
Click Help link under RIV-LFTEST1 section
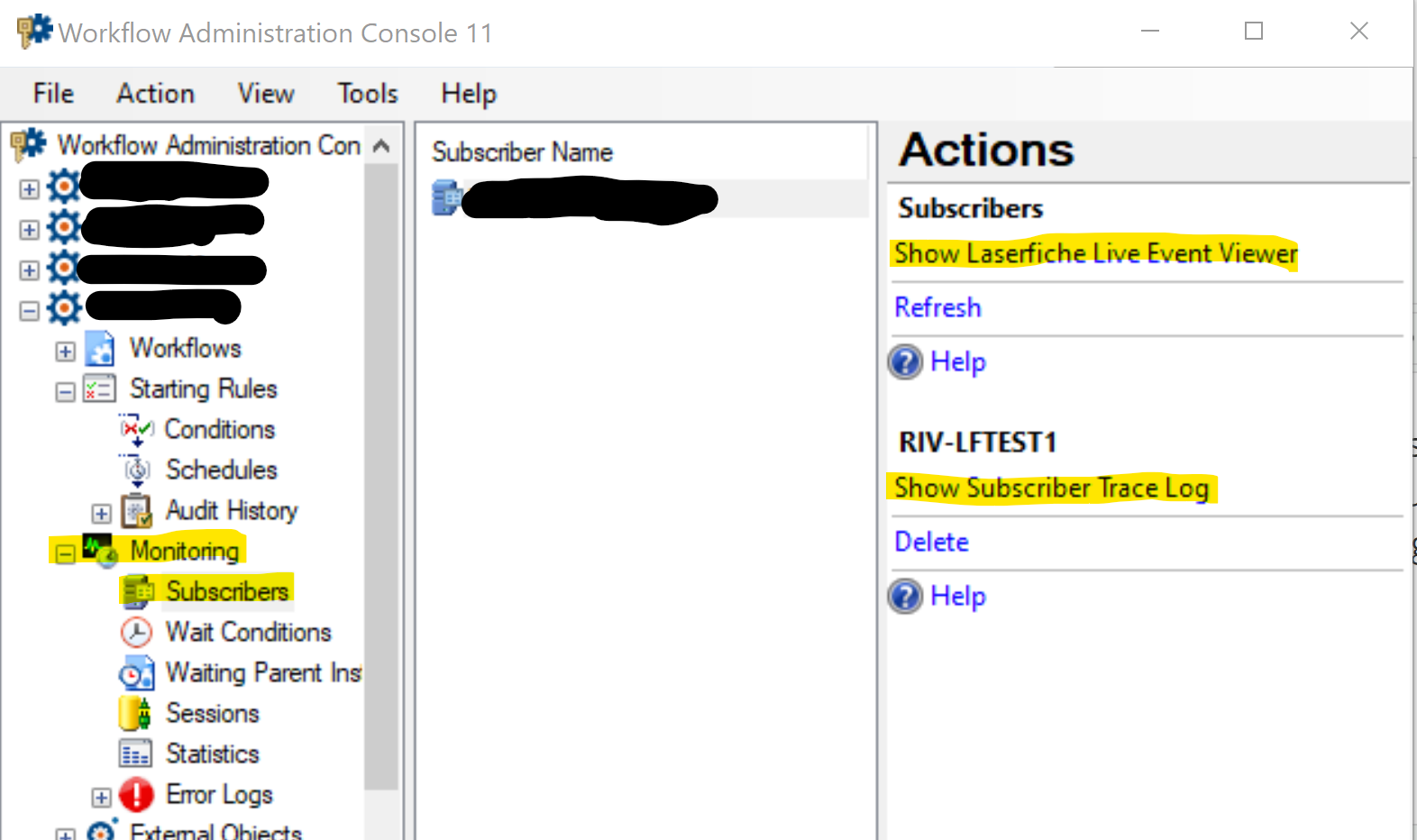[x=958, y=597]
